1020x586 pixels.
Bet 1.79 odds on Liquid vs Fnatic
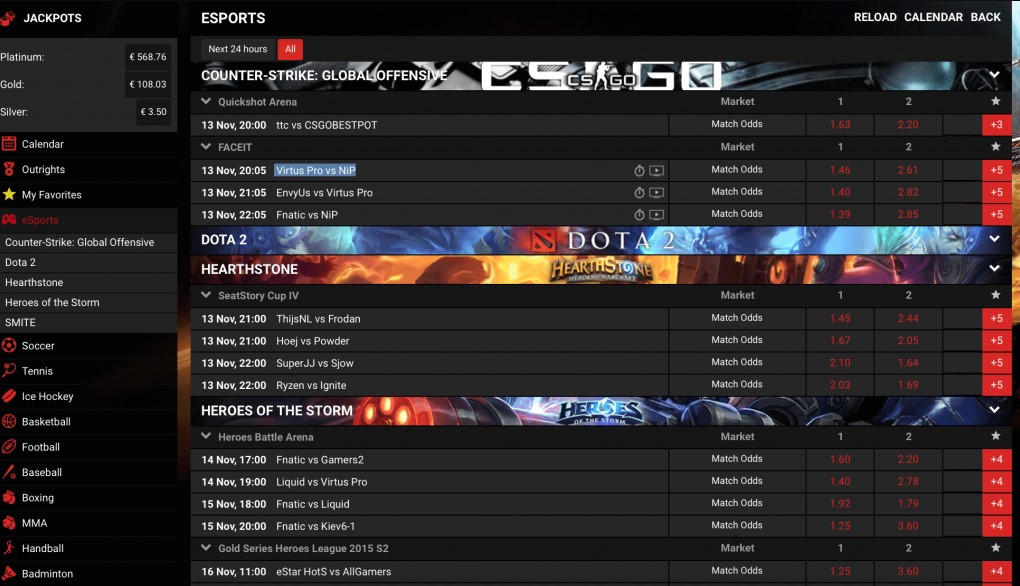point(908,504)
